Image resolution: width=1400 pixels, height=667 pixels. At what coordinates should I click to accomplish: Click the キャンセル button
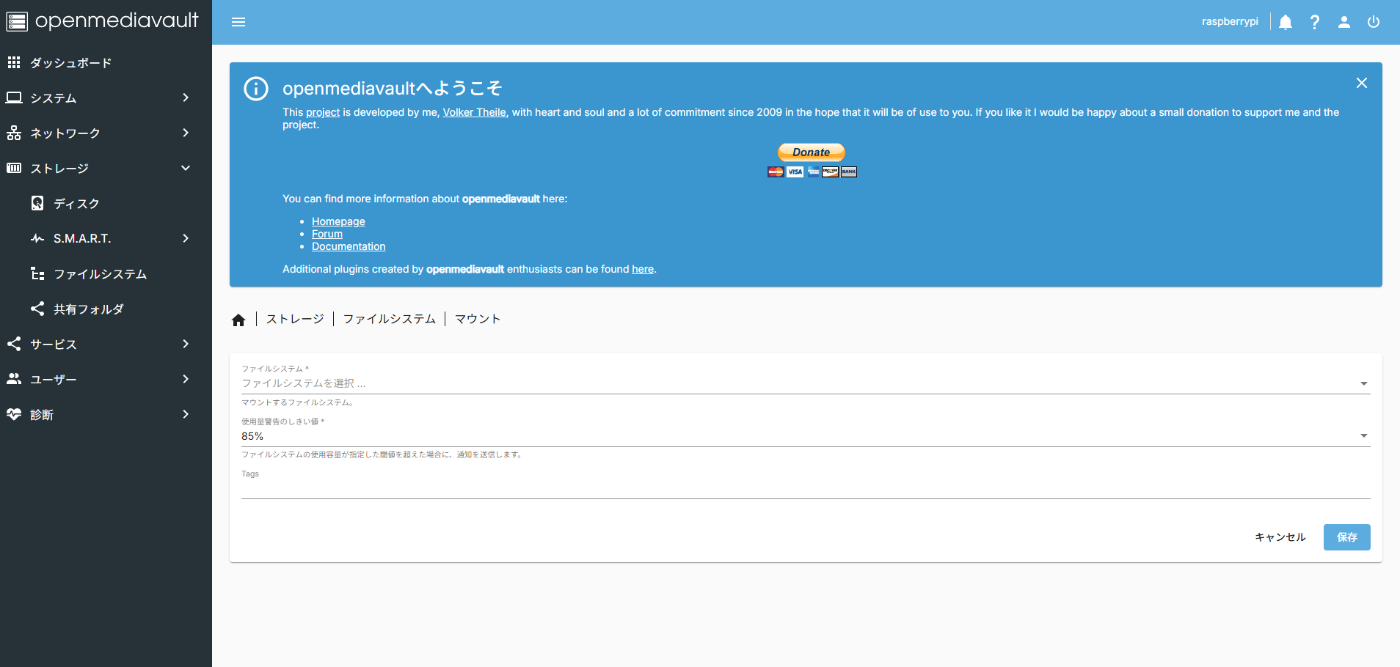coord(1280,537)
